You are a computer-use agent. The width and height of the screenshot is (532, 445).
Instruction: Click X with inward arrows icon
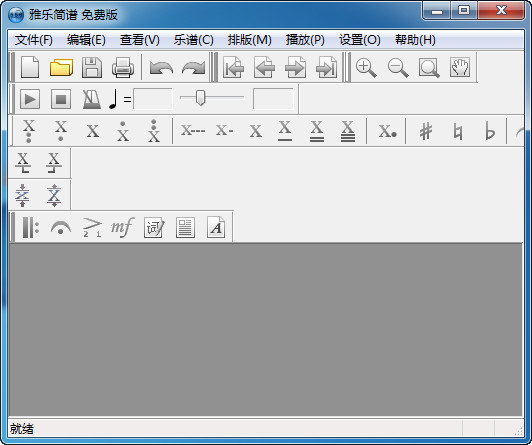pyautogui.click(x=22, y=195)
